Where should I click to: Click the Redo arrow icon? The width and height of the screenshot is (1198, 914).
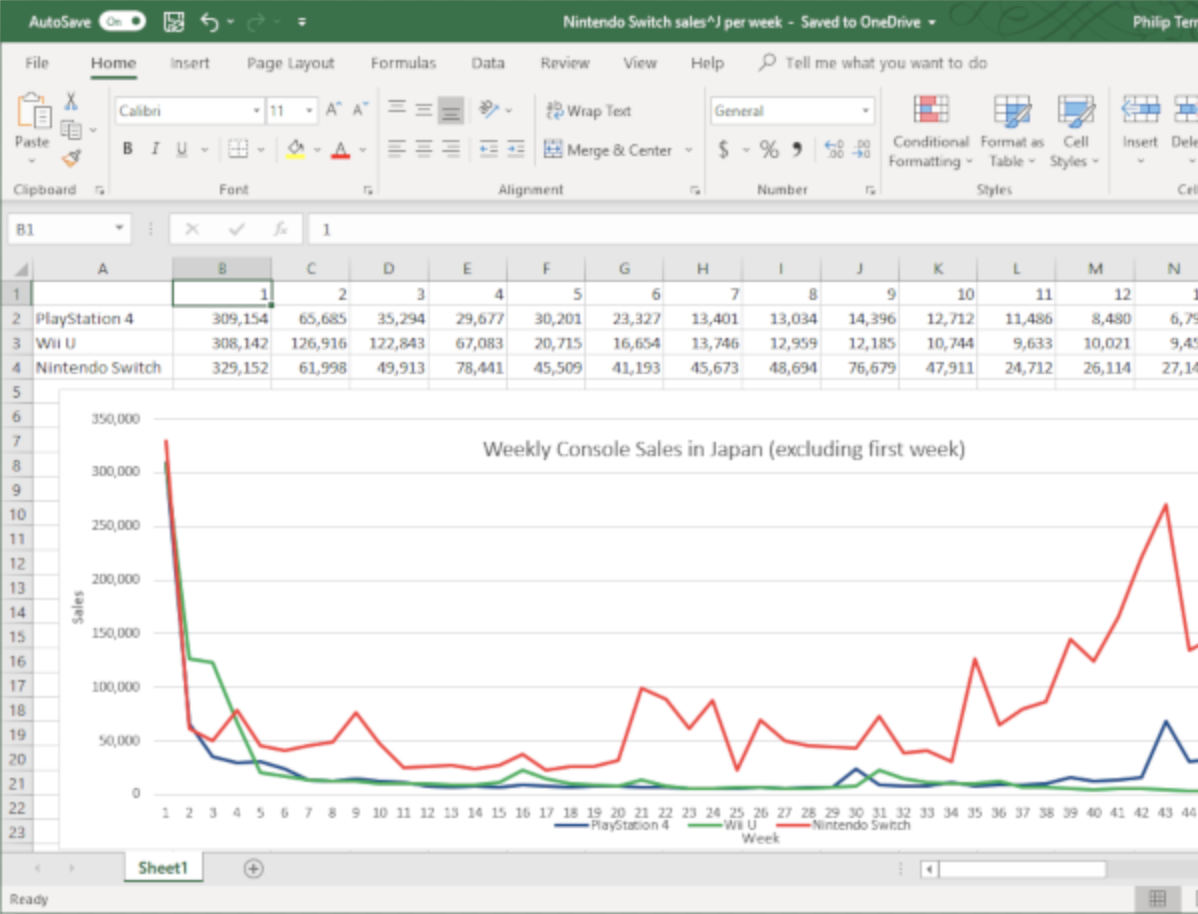[x=256, y=22]
